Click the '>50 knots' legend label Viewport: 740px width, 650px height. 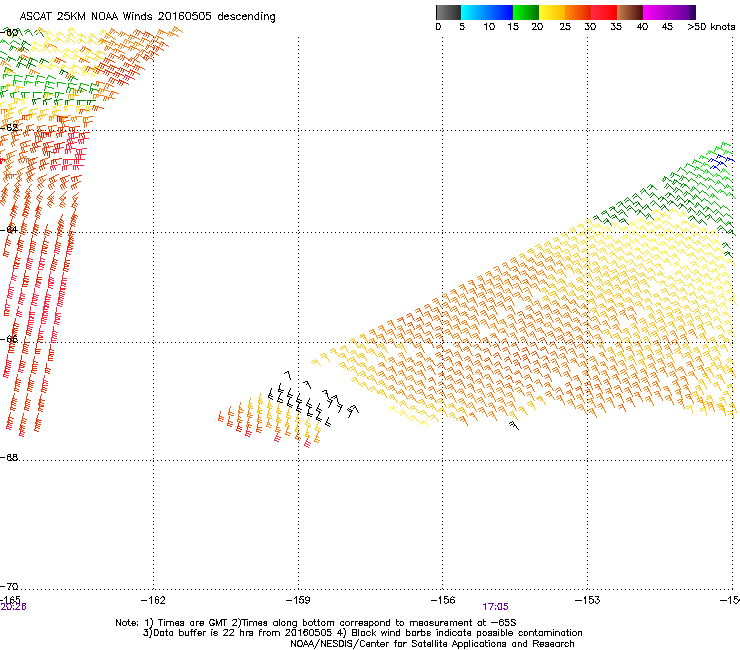point(711,27)
